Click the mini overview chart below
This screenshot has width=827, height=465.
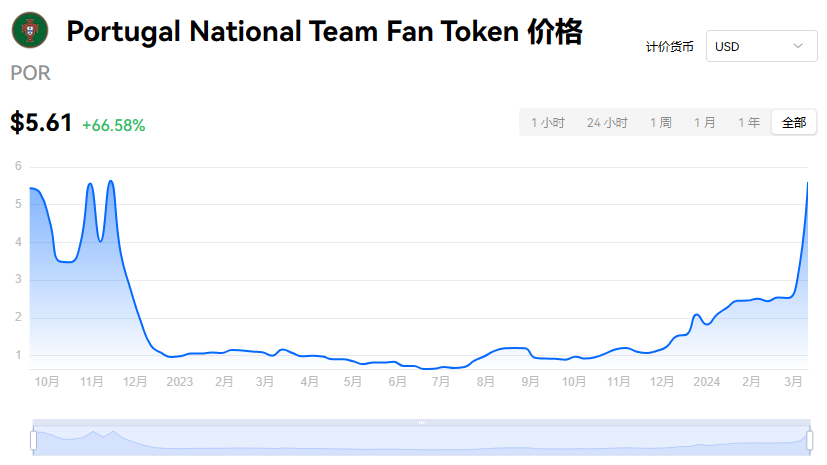[x=421, y=441]
